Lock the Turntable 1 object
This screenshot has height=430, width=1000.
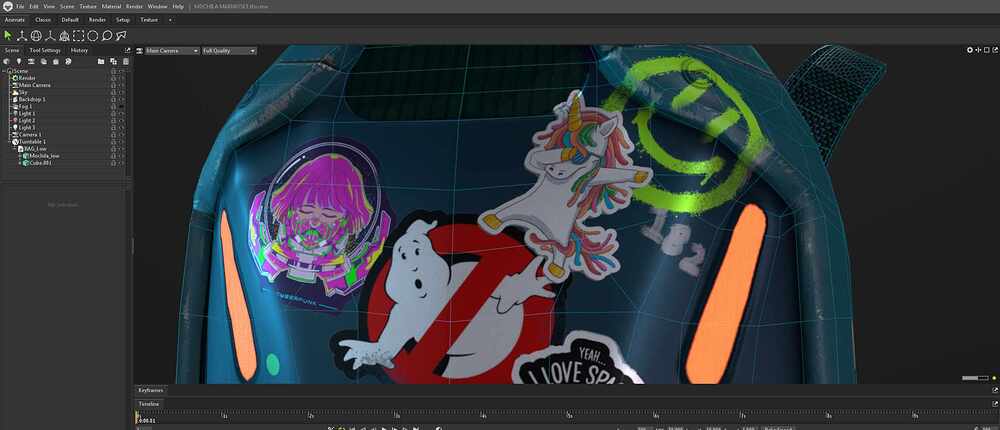tap(114, 142)
